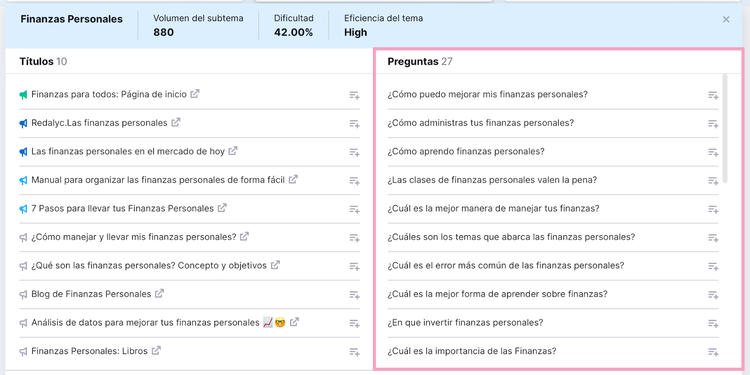Add question '¿Cómo administras tus finanzas' to list
Image resolution: width=750 pixels, height=375 pixels.
point(713,124)
